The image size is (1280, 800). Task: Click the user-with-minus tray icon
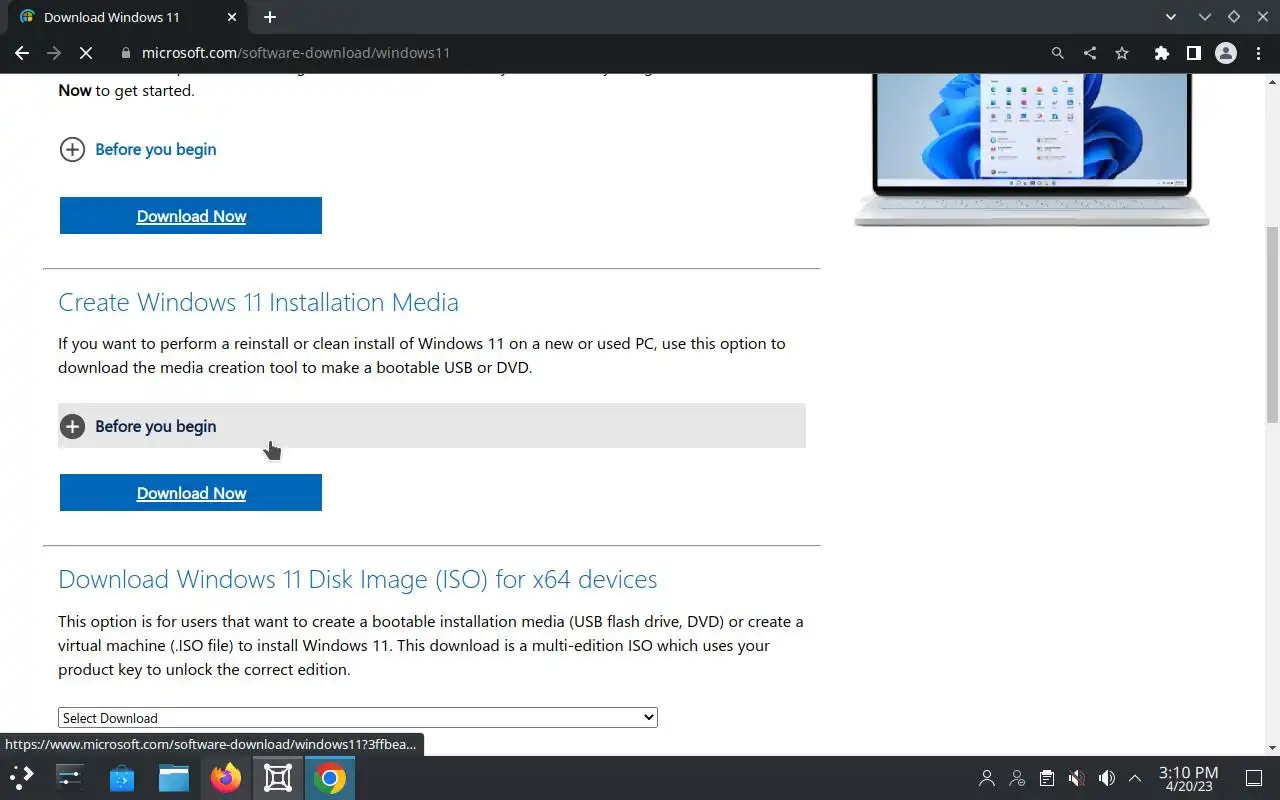1017,778
